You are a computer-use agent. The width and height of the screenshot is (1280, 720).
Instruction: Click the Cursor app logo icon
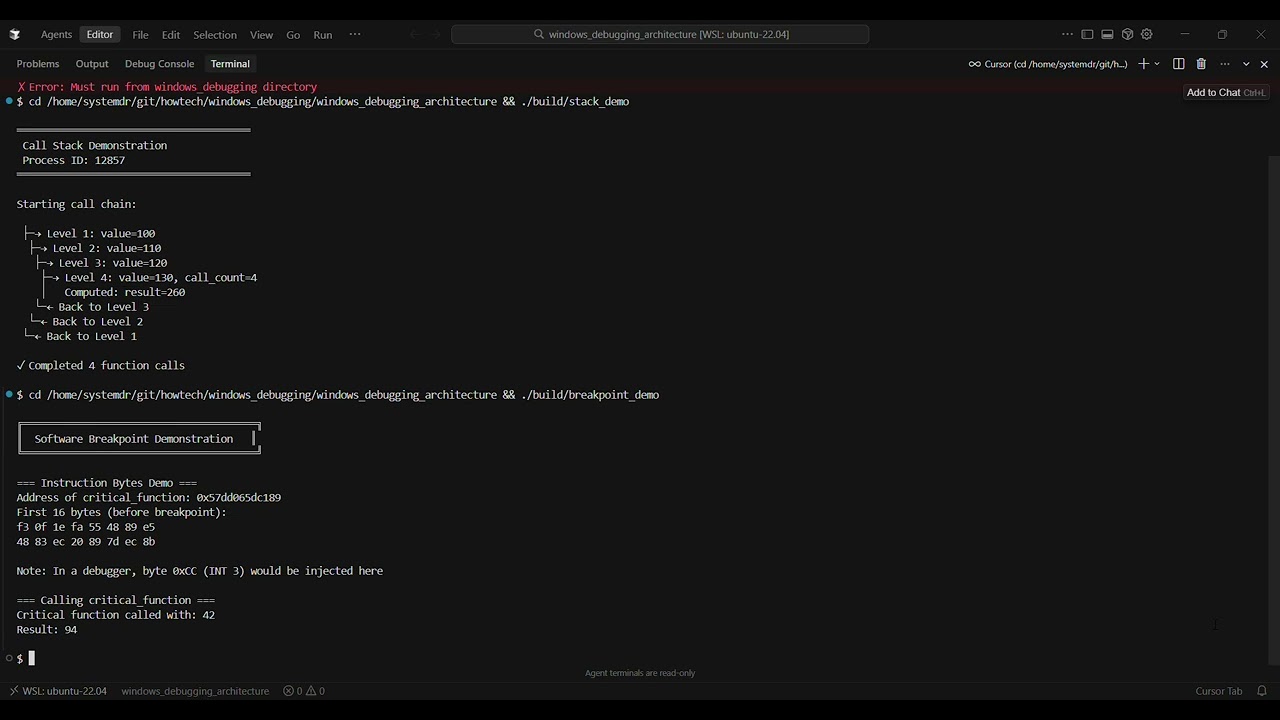pos(14,34)
